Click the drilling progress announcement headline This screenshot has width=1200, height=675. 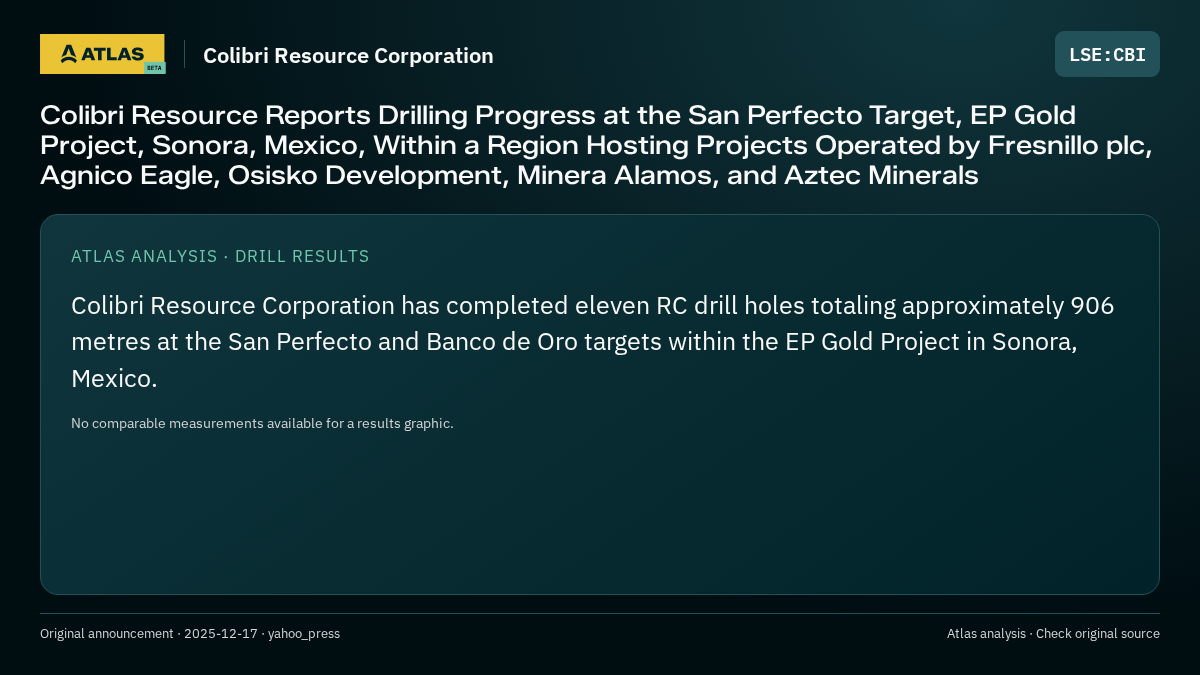(597, 145)
